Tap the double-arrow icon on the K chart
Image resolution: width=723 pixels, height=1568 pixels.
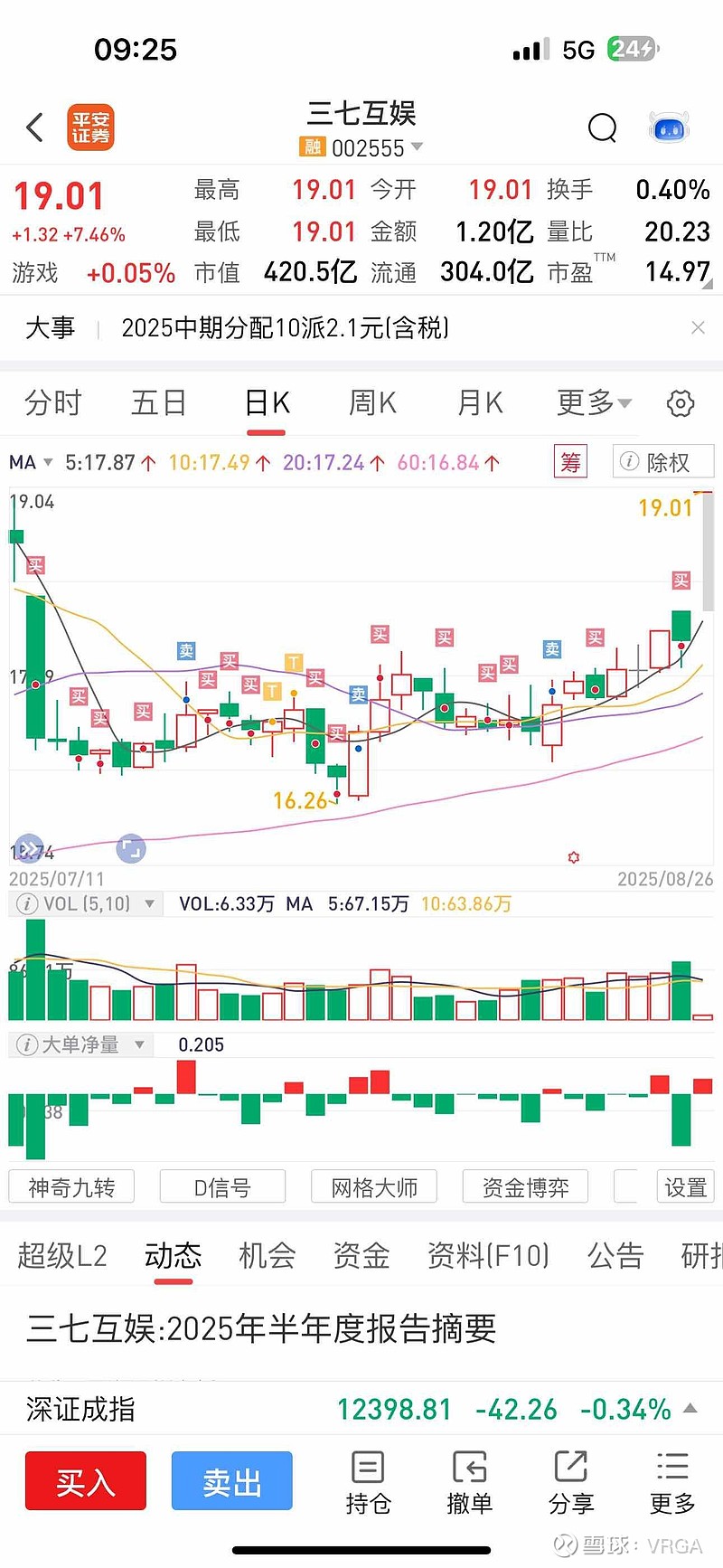pos(29,848)
